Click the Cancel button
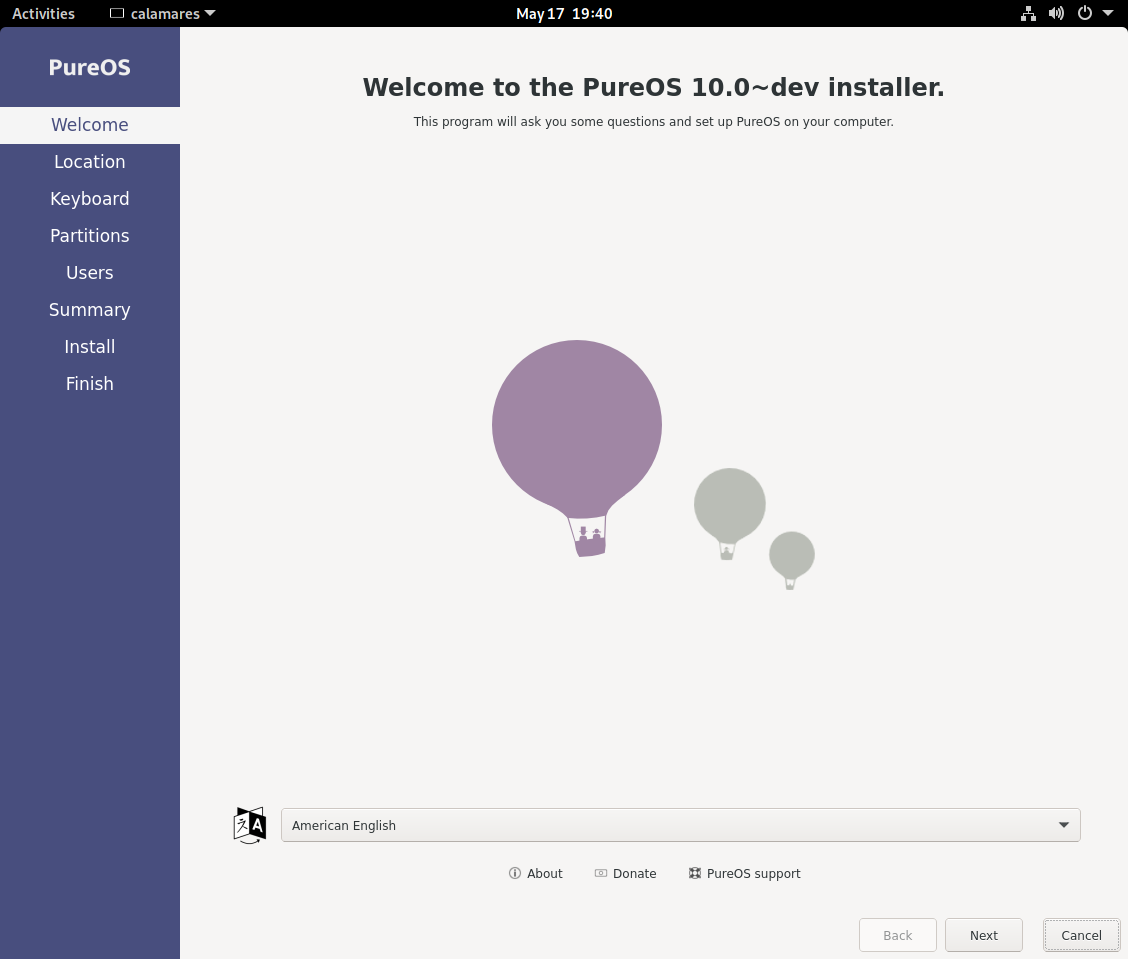This screenshot has height=959, width=1128. pos(1081,935)
